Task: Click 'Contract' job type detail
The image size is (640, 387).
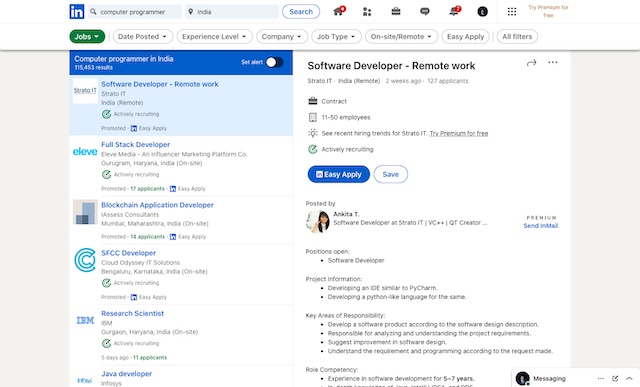Action: pos(334,101)
